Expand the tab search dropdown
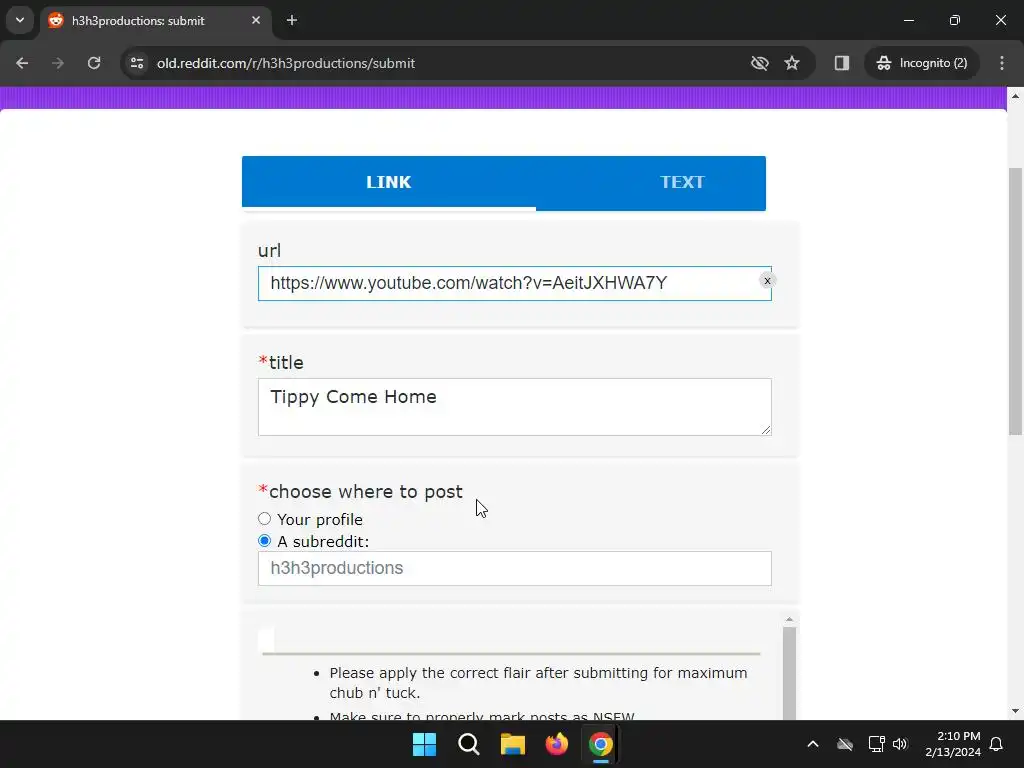This screenshot has height=768, width=1024. click(20, 20)
